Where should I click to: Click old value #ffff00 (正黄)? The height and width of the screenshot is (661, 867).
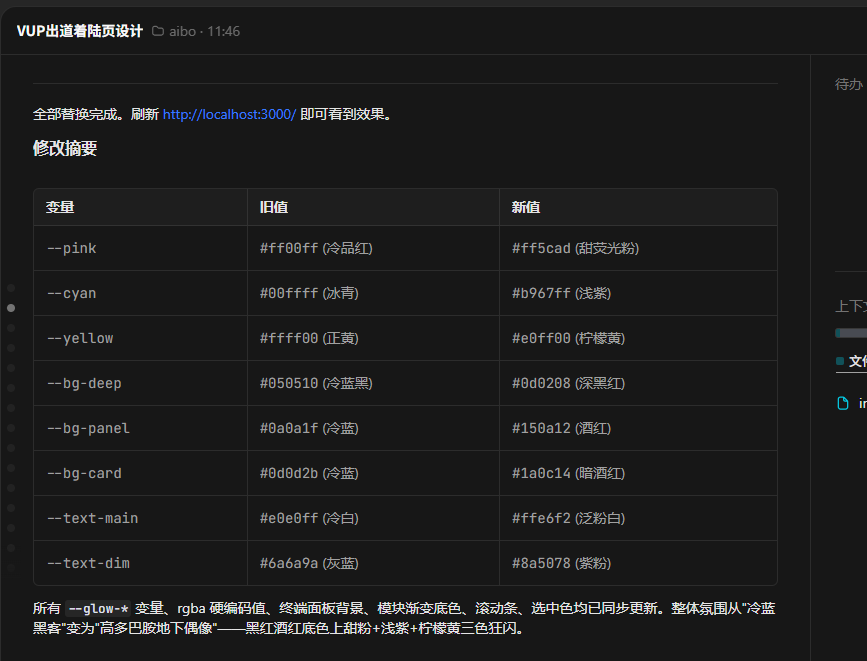310,338
